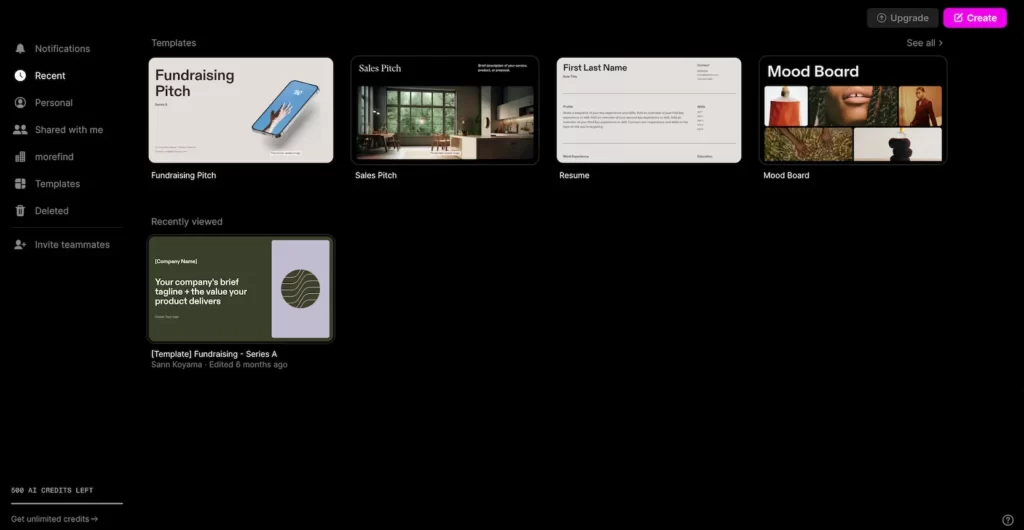Open Shared with me section
Viewport: 1024px width, 530px height.
[x=69, y=130]
